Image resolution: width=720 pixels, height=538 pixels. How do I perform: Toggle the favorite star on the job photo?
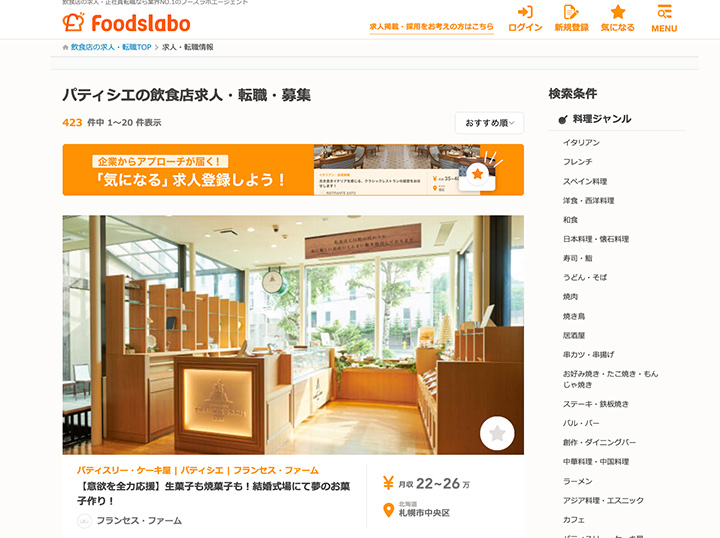pos(497,433)
